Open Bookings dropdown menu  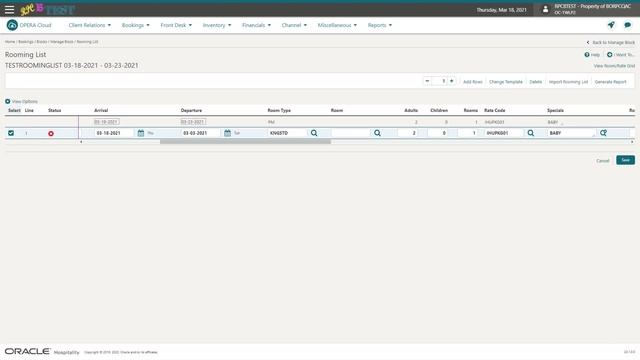[136, 25]
